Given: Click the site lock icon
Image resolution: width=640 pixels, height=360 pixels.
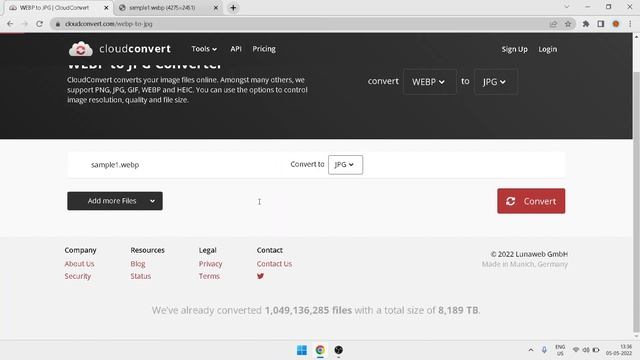Looking at the screenshot, I should point(58,24).
